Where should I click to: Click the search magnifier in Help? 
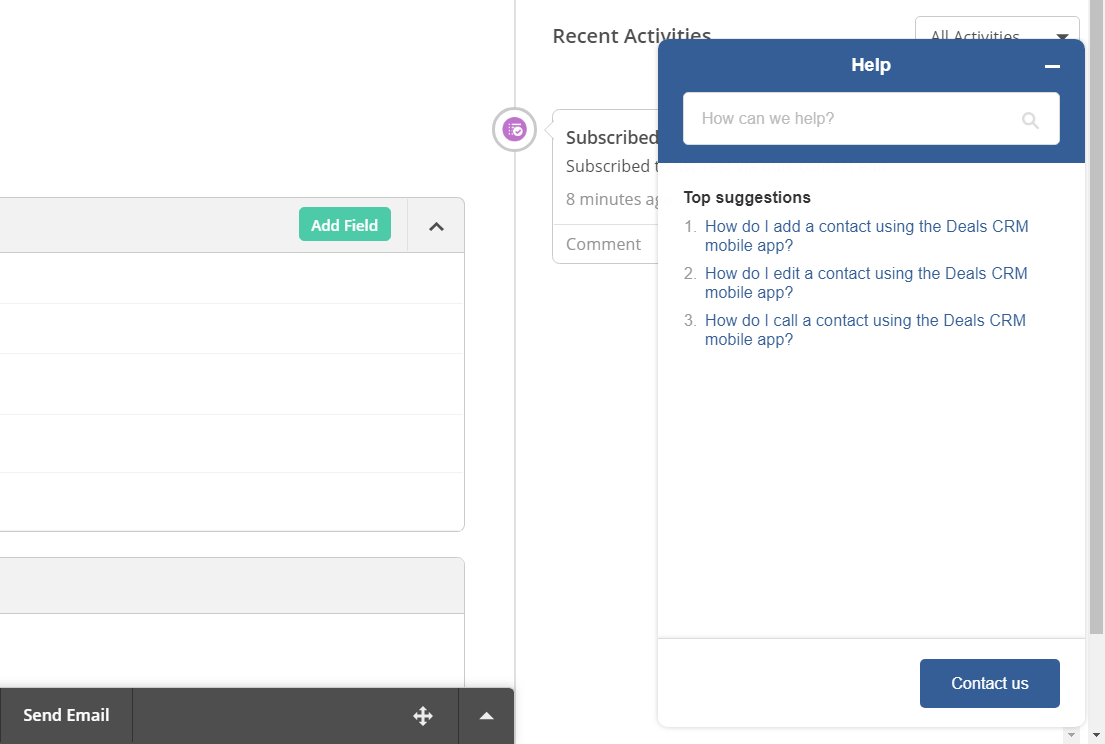(x=1030, y=120)
